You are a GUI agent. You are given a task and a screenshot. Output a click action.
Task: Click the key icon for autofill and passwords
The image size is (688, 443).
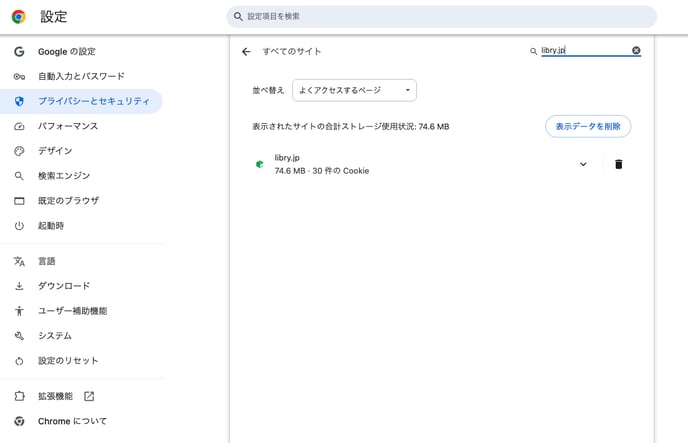19,77
